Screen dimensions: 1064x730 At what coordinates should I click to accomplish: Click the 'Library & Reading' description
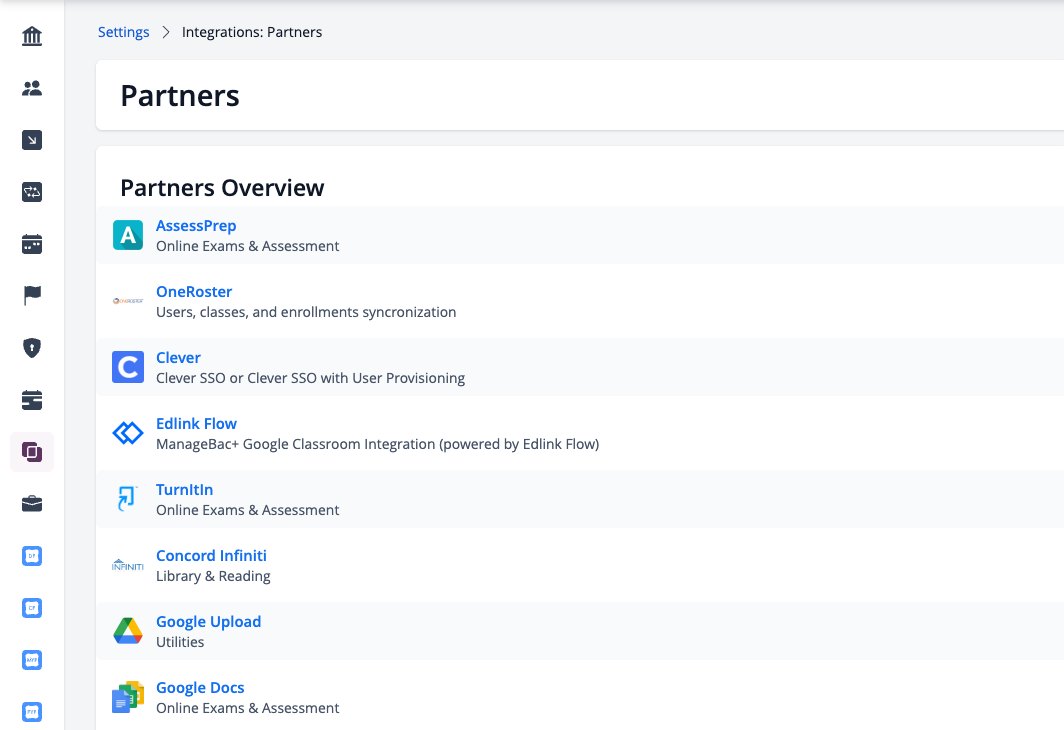(213, 576)
